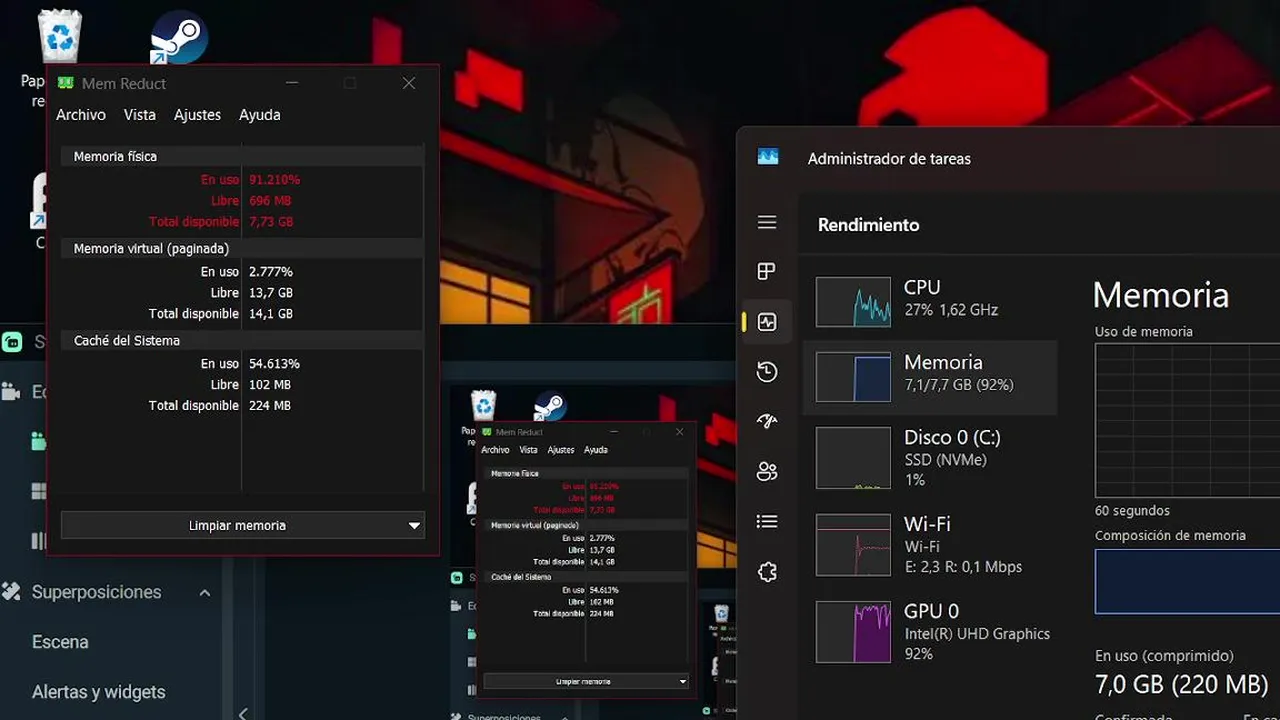Click the Recycle Bin icon inside the preview
The width and height of the screenshot is (1280, 720).
coord(484,405)
